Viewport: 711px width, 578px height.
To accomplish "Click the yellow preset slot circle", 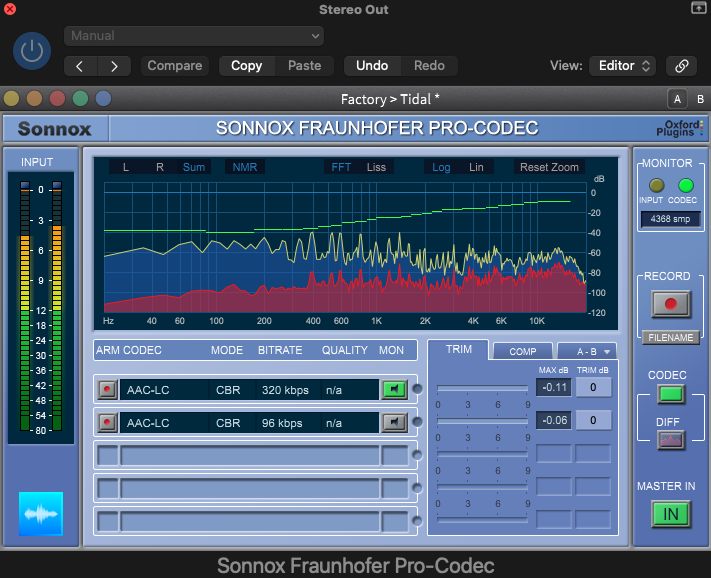I will coord(11,98).
